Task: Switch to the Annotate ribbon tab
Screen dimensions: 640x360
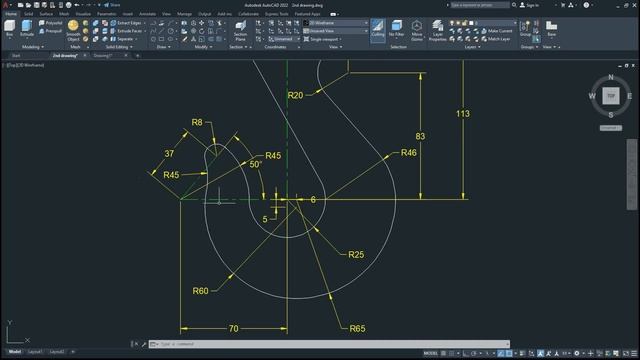Action: click(147, 14)
